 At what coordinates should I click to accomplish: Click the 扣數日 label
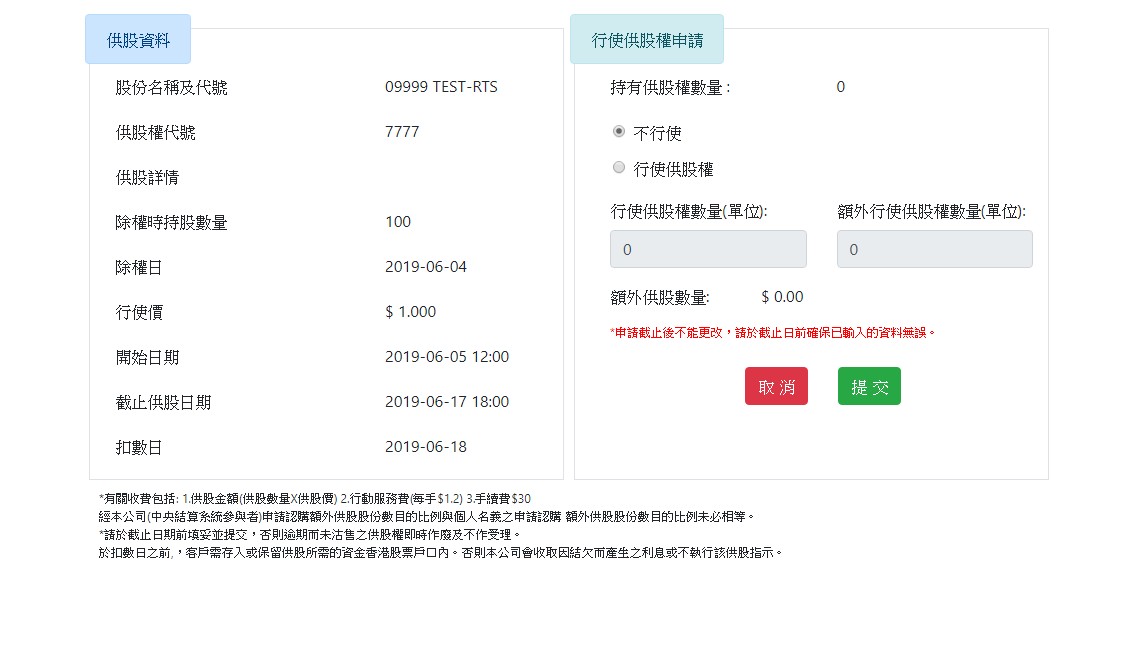click(139, 447)
